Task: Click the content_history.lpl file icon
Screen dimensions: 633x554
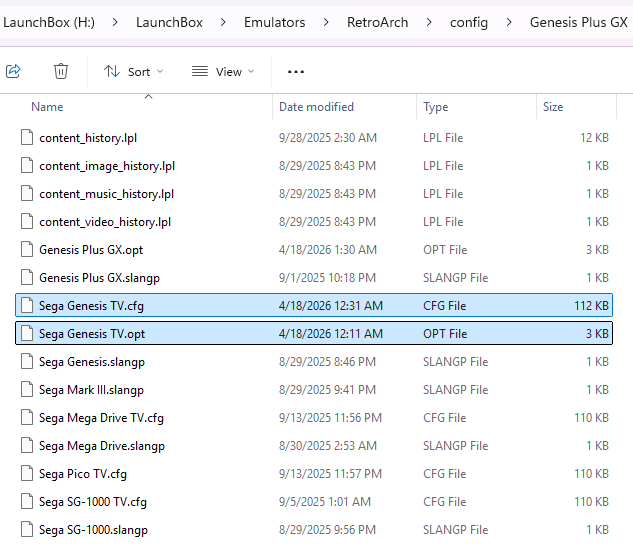Action: pos(27,138)
